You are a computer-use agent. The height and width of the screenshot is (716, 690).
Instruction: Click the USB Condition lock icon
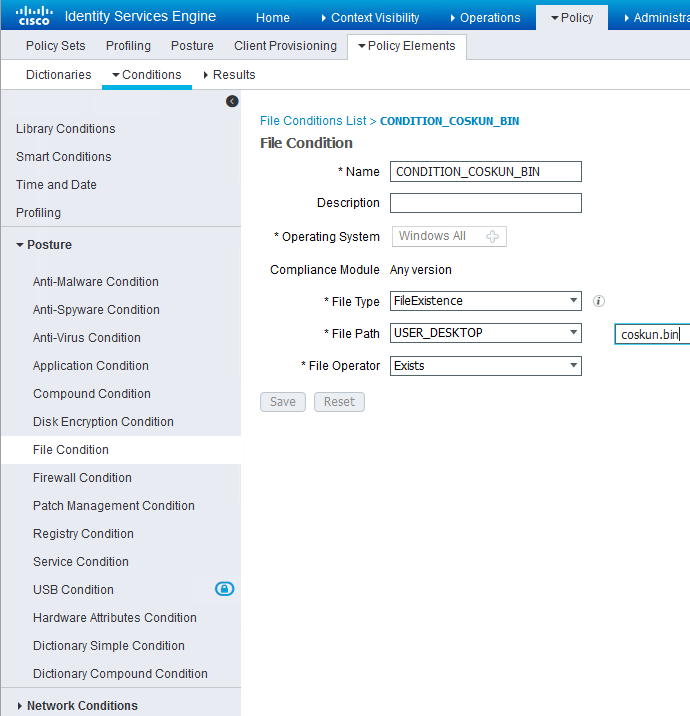tap(224, 589)
